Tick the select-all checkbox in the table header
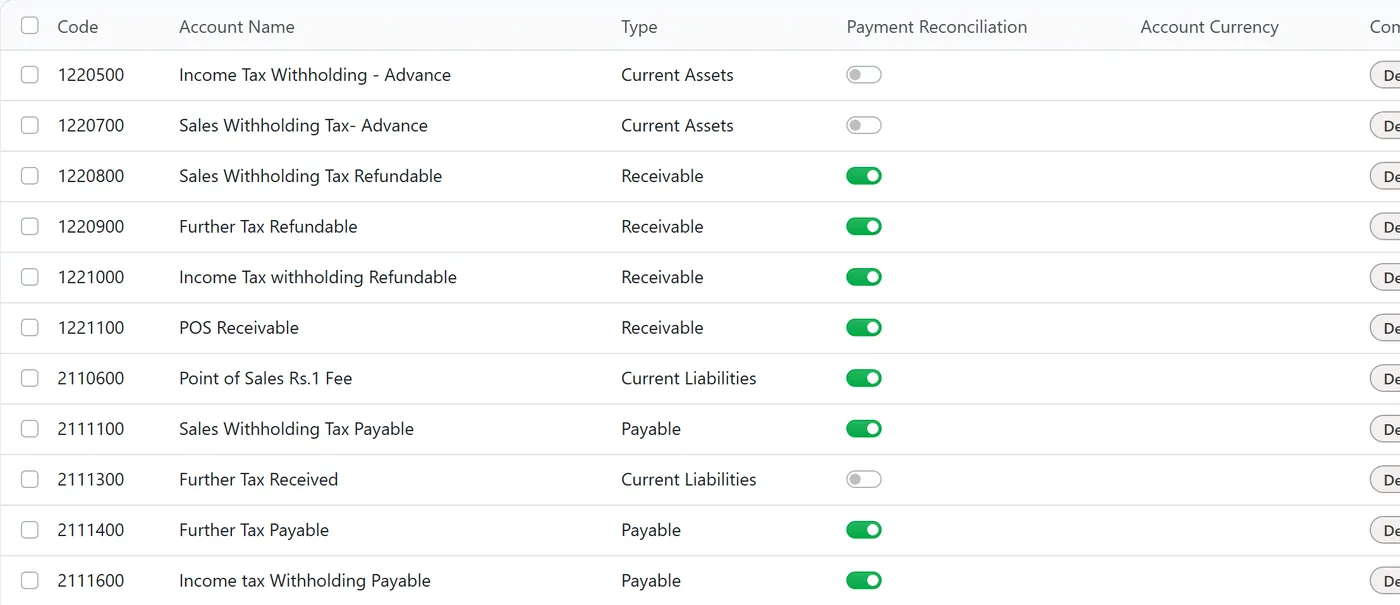 click(30, 26)
